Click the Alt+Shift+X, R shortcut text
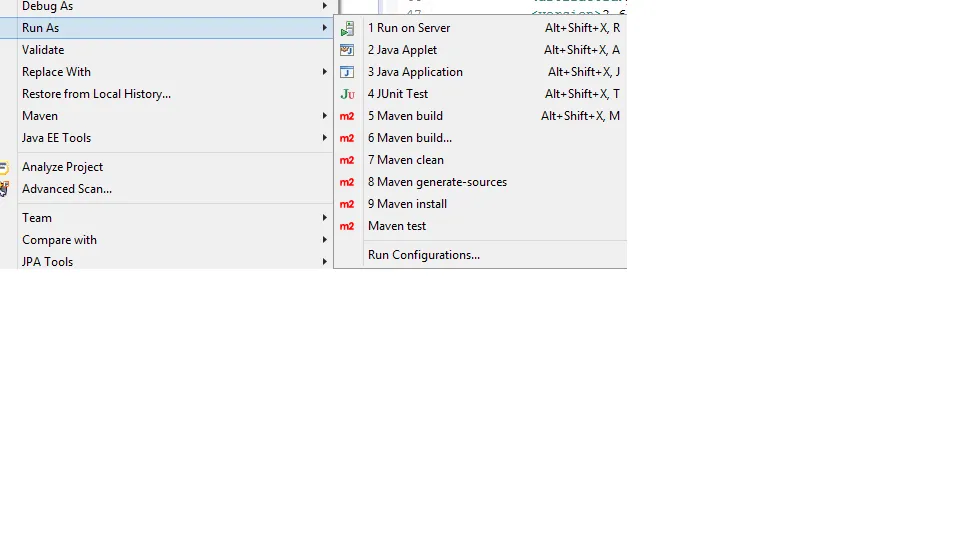This screenshot has width=960, height=540. (582, 28)
